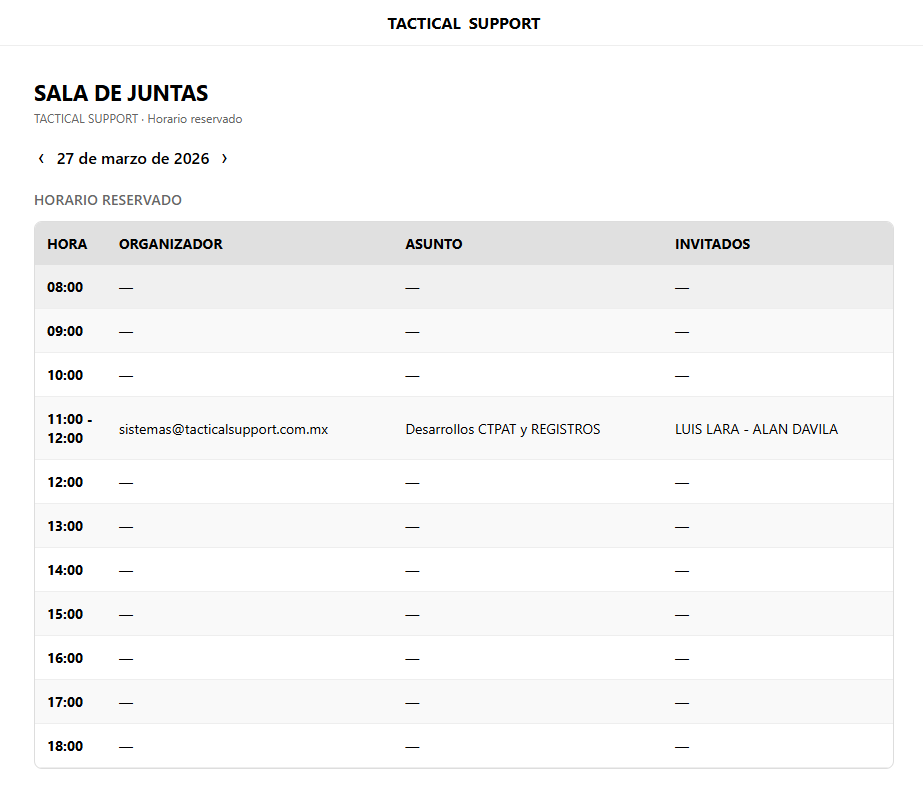This screenshot has height=812, width=923.
Task: Click the ASUNTO column header
Action: pyautogui.click(x=434, y=244)
